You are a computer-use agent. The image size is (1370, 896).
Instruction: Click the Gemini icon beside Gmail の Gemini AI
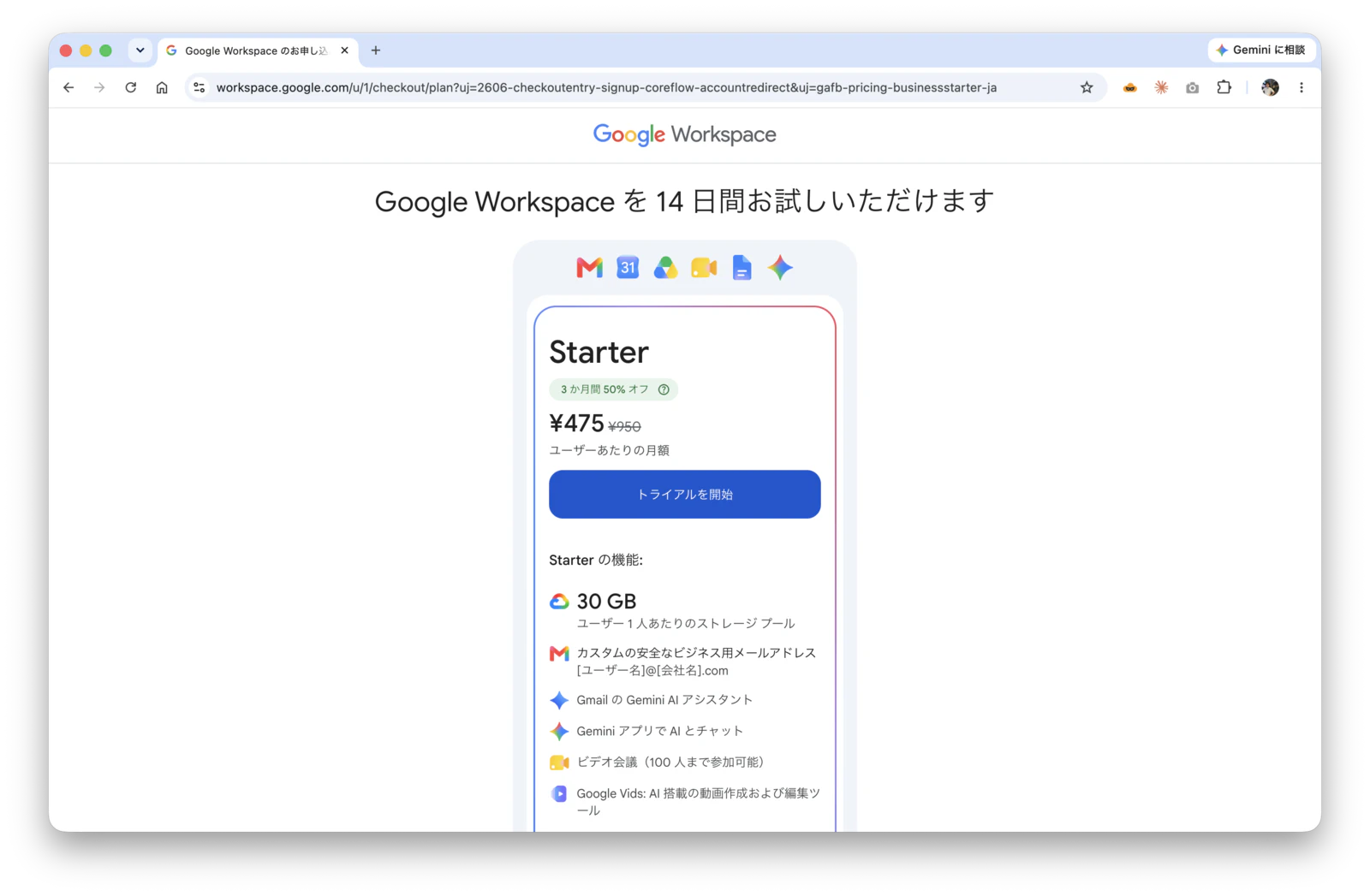coord(559,700)
